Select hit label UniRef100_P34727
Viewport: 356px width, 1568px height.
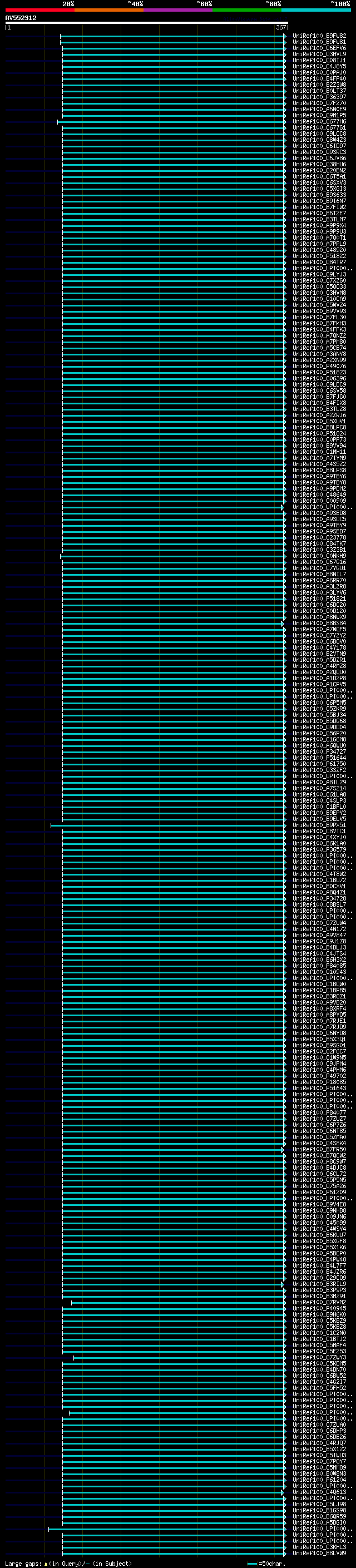(319, 752)
